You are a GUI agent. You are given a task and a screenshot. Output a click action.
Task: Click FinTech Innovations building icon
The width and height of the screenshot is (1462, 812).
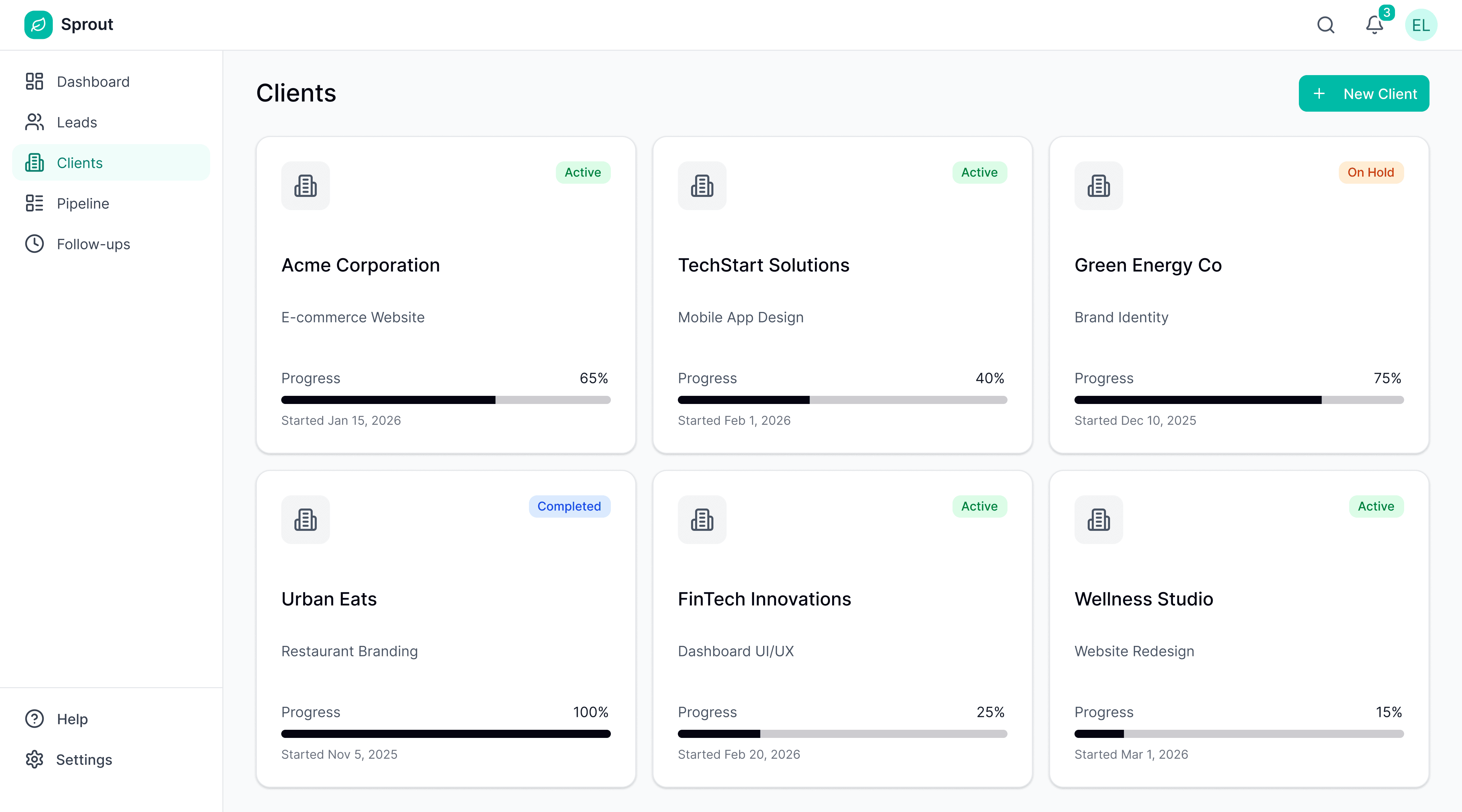pos(702,519)
